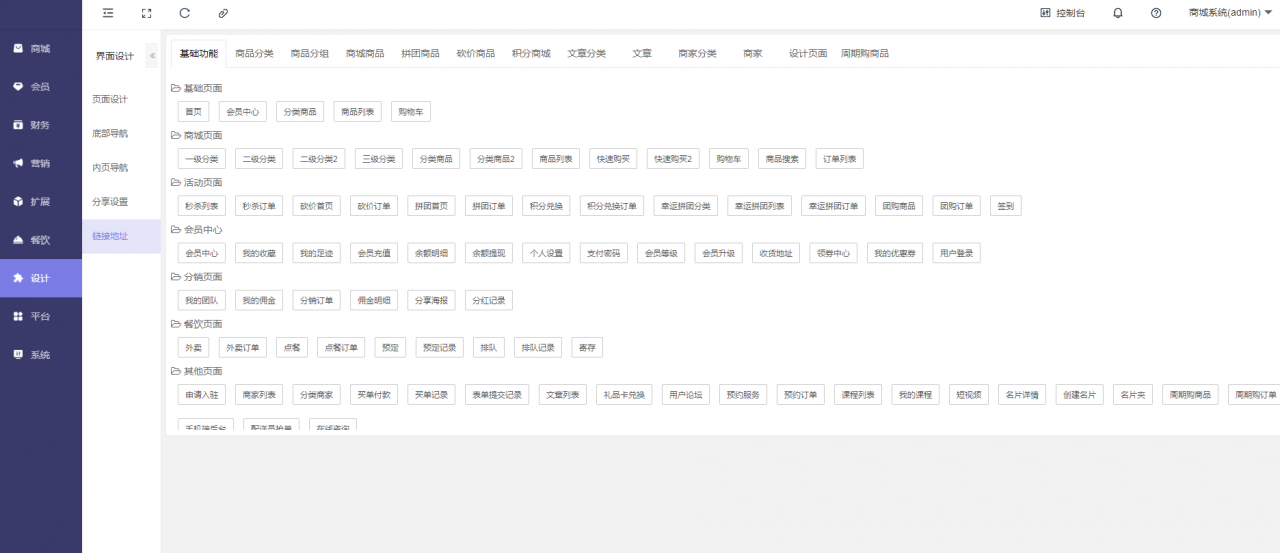Click the 秒杀列表 link button
The height and width of the screenshot is (553, 1280).
coord(202,206)
